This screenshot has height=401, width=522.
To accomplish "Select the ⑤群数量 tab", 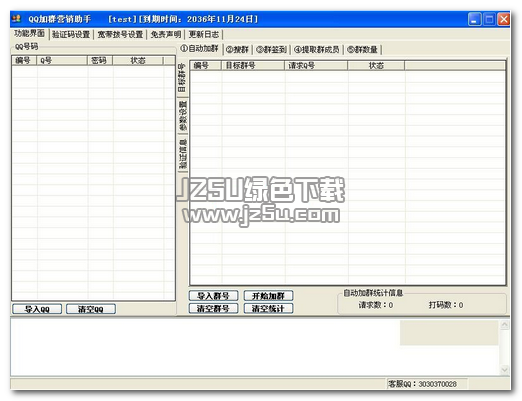I will point(362,50).
